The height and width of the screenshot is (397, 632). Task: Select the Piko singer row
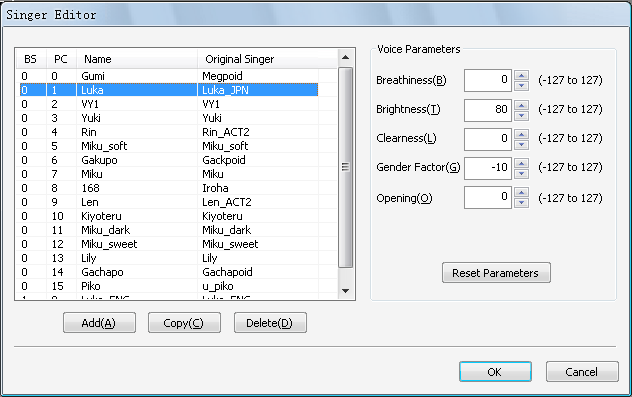169,286
